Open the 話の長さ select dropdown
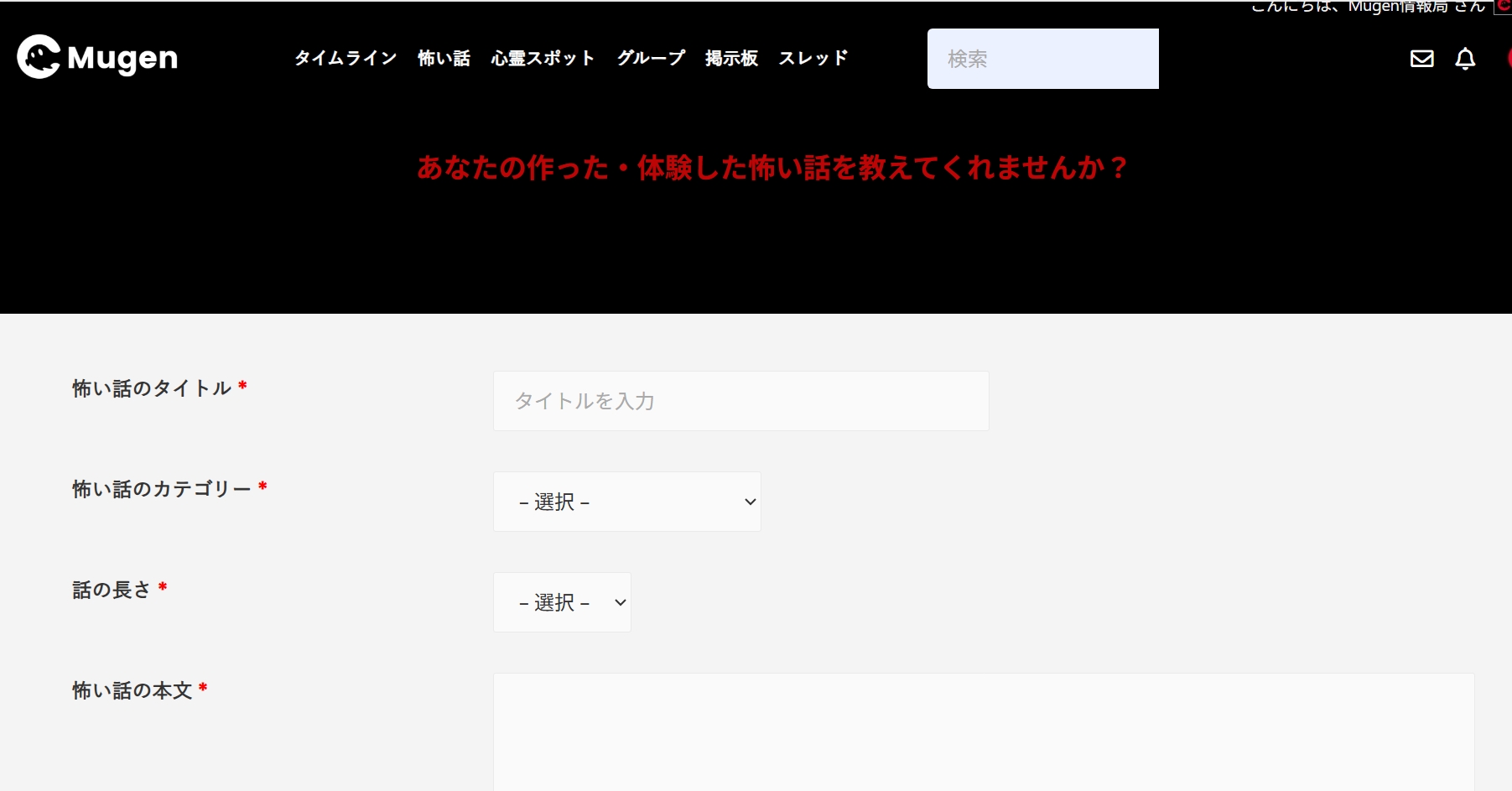This screenshot has width=1512, height=791. tap(562, 602)
